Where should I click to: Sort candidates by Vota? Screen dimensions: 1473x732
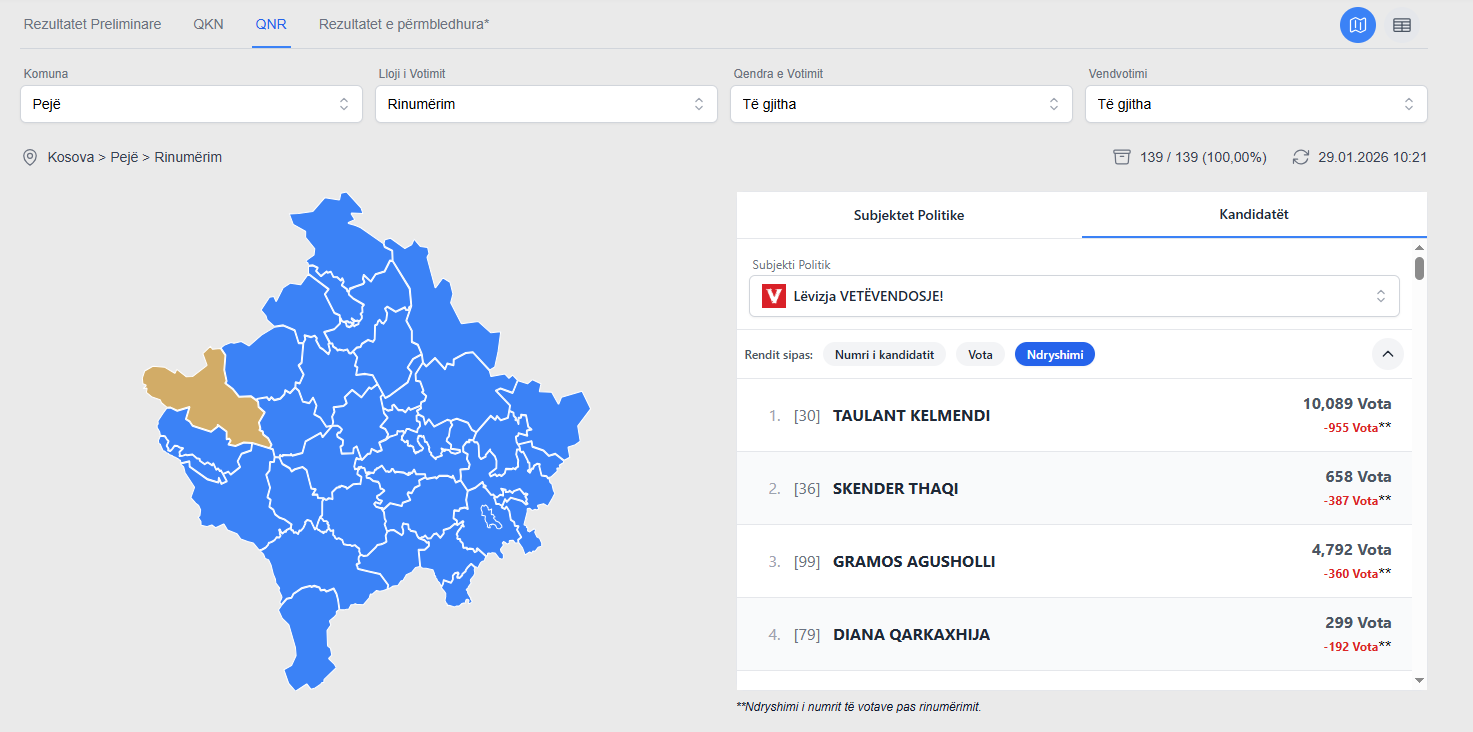980,354
